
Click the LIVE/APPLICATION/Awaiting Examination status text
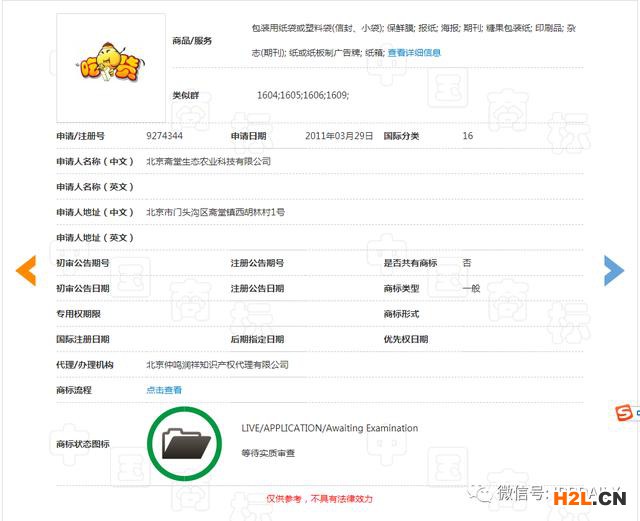(329, 428)
